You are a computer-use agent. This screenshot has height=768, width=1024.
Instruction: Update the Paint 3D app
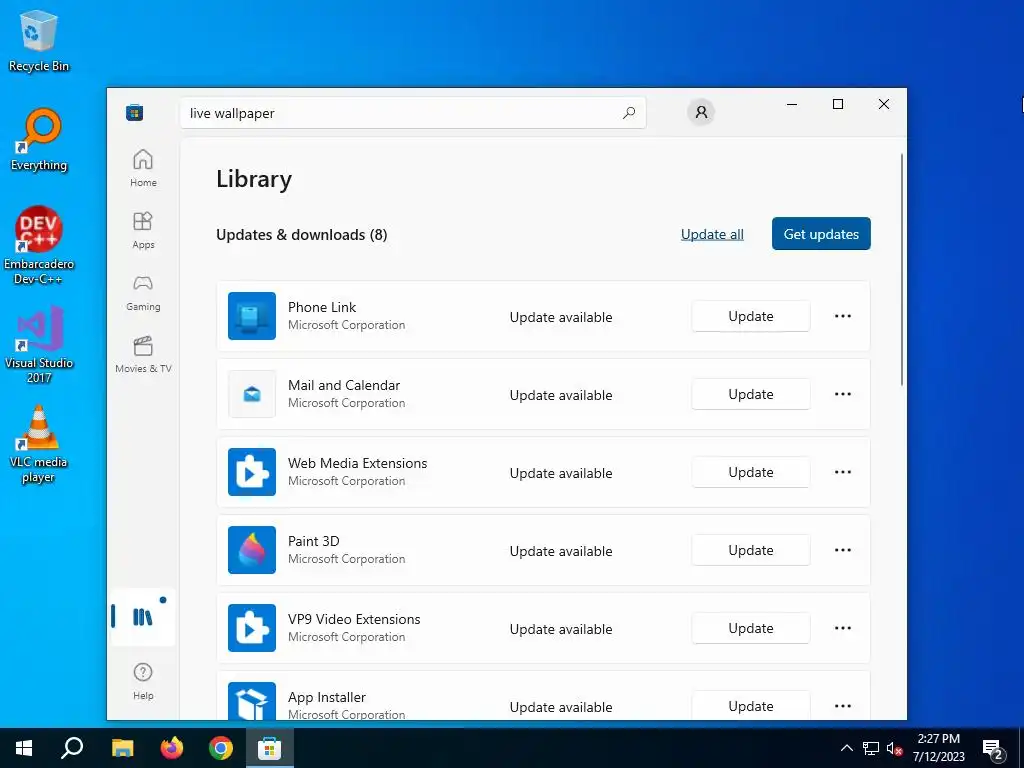click(x=751, y=550)
